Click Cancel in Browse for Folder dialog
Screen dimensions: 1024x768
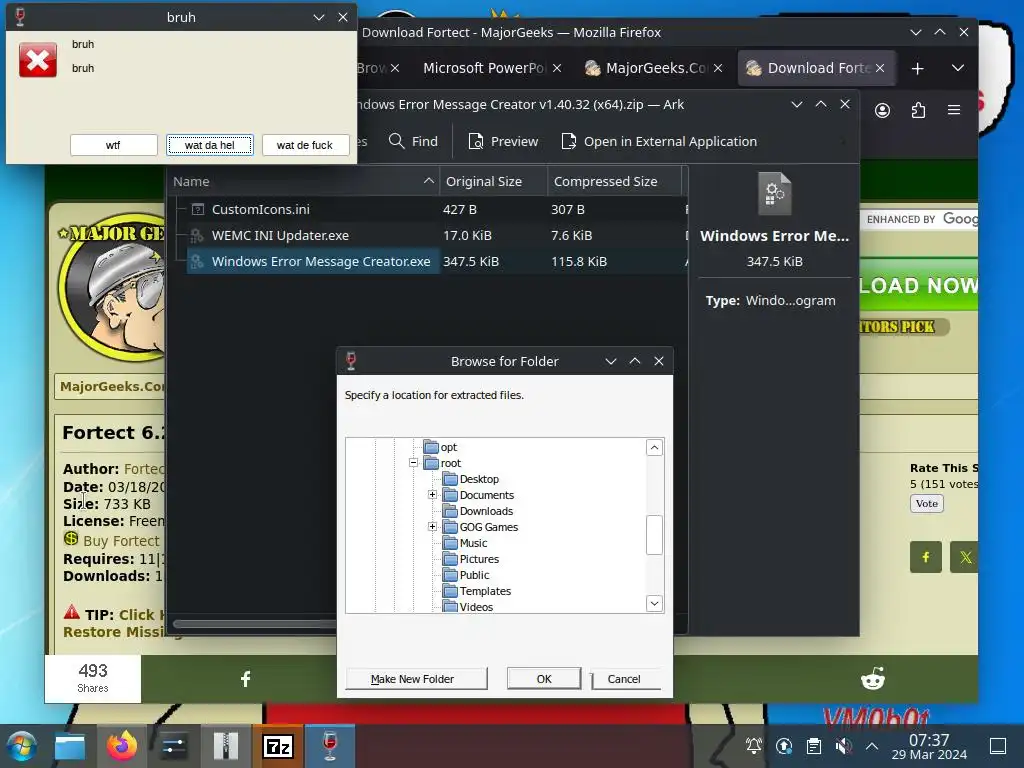point(624,679)
